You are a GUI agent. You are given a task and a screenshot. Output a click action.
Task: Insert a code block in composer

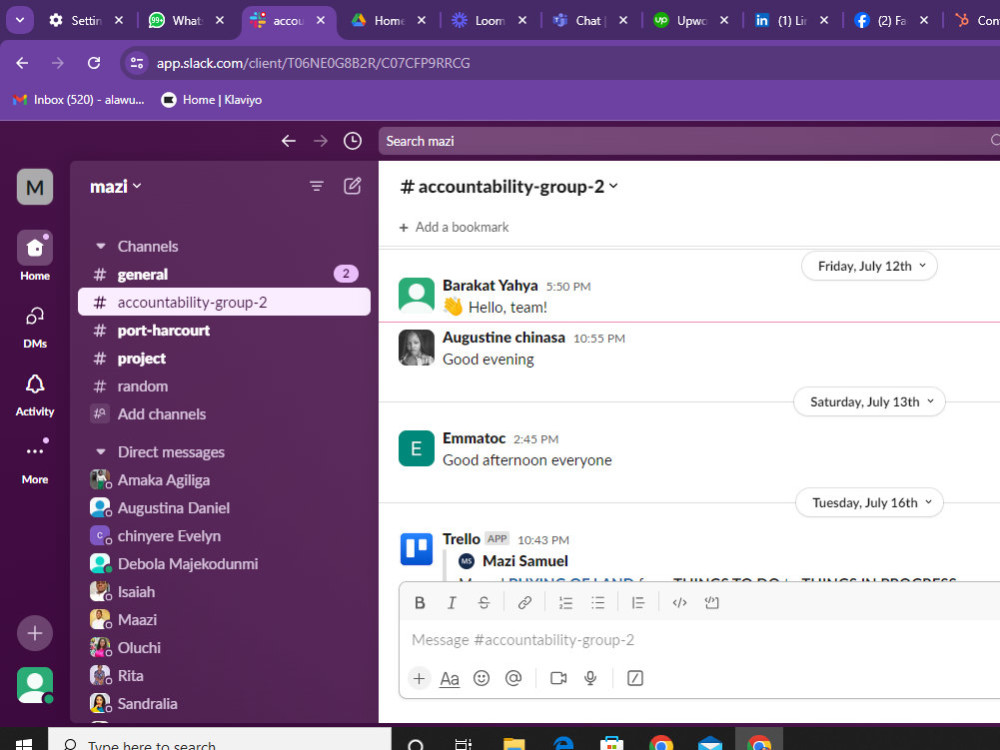tap(712, 603)
